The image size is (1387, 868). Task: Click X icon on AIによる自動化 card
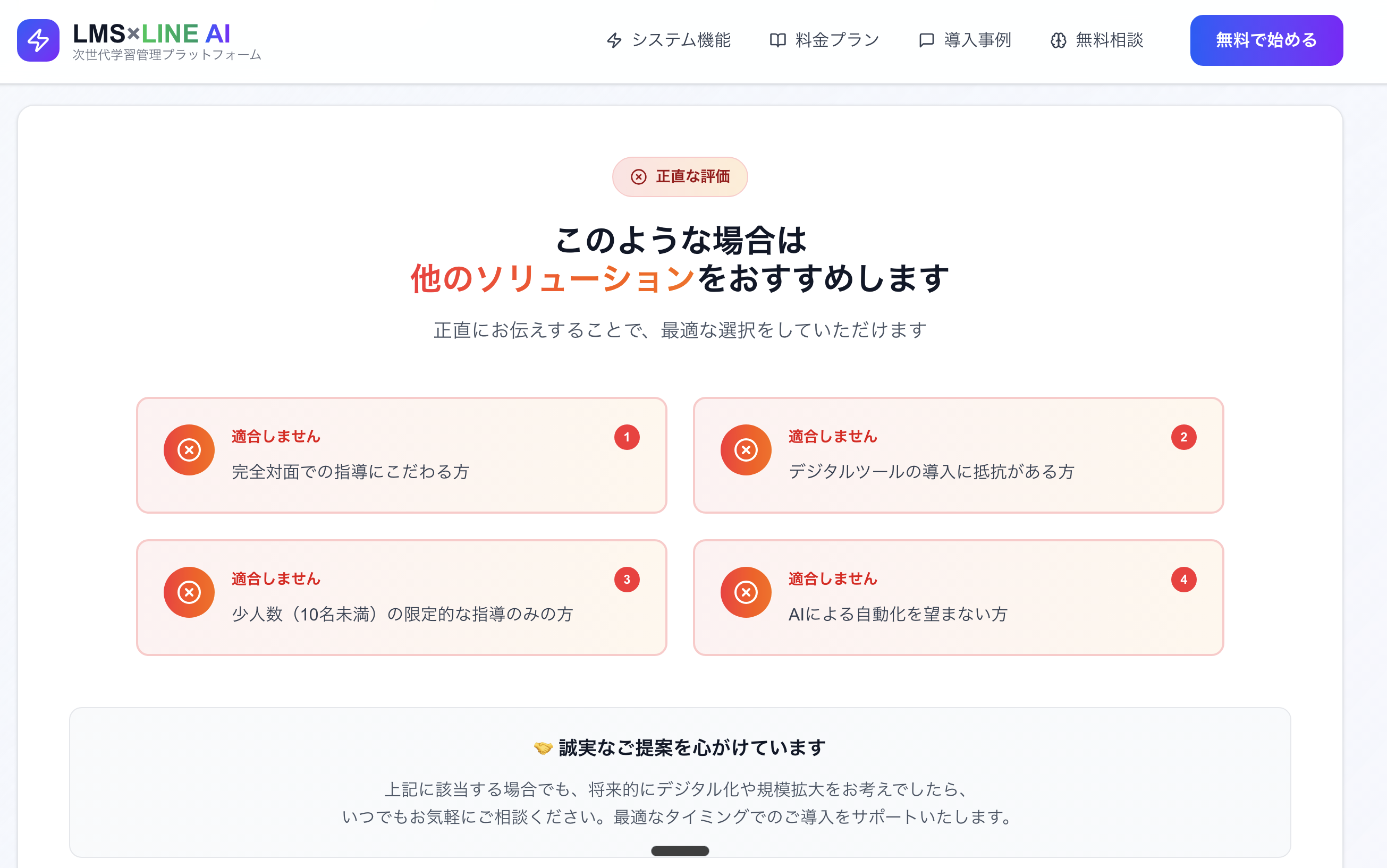tap(746, 592)
